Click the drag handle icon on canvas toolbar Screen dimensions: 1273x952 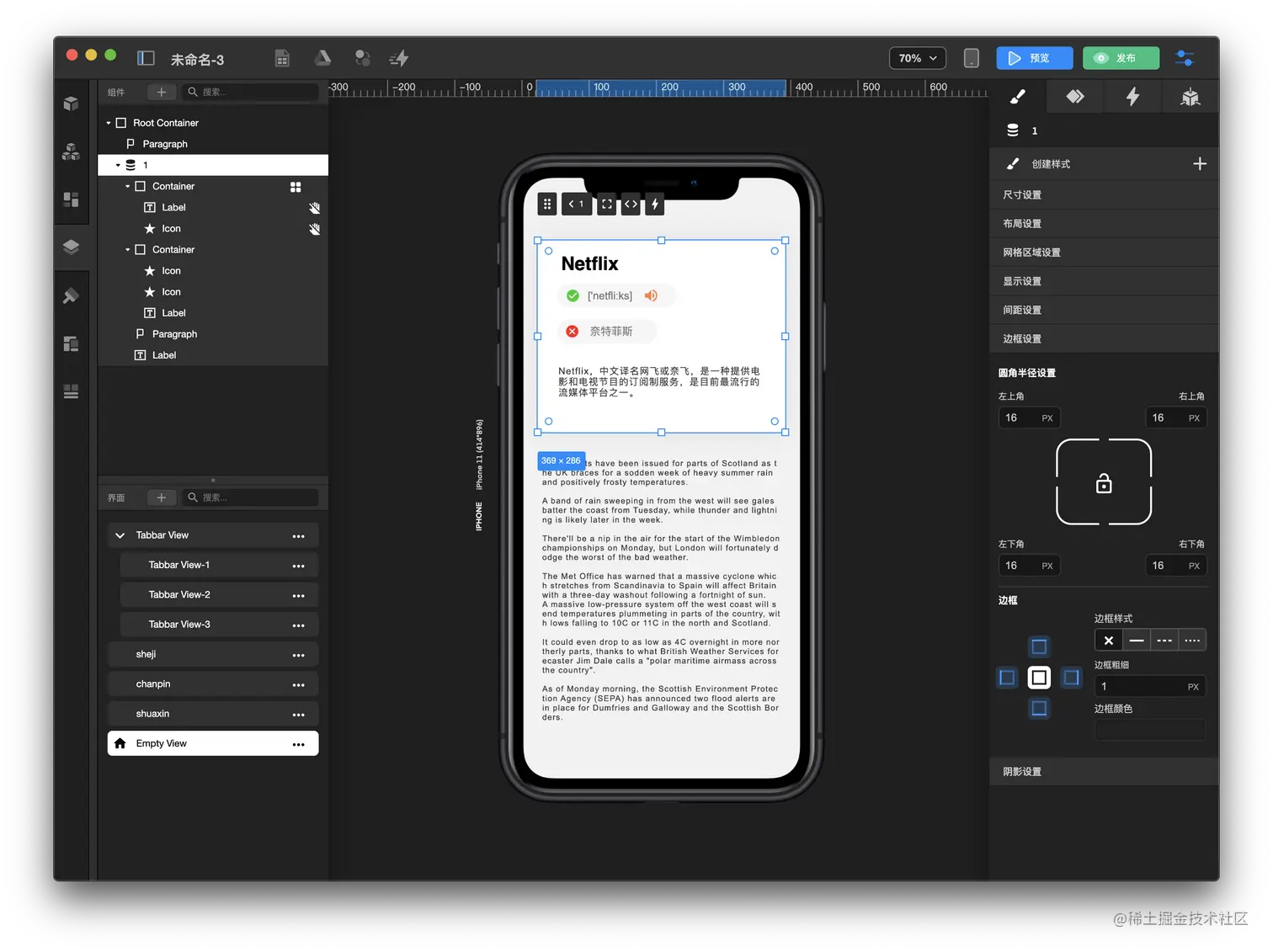click(547, 204)
